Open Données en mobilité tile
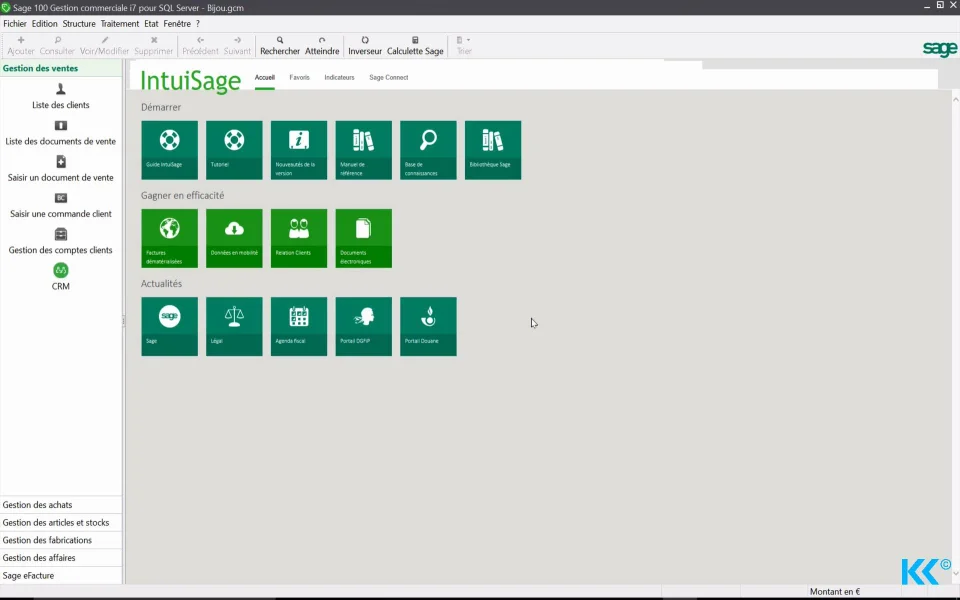The width and height of the screenshot is (960, 600). coord(234,238)
